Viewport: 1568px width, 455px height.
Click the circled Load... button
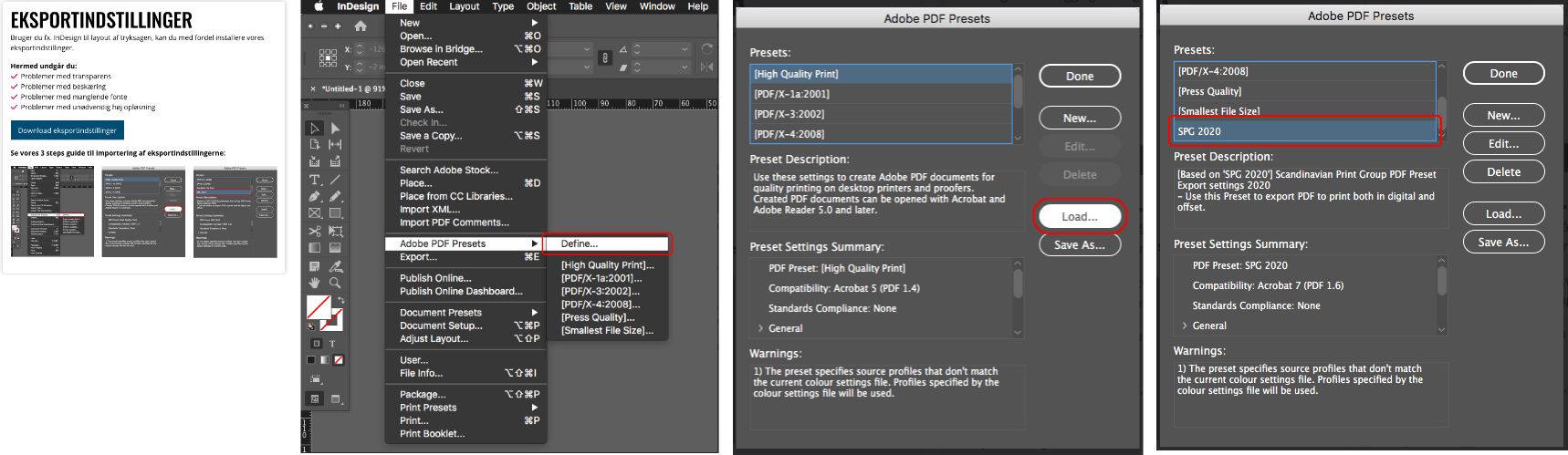[x=1080, y=216]
